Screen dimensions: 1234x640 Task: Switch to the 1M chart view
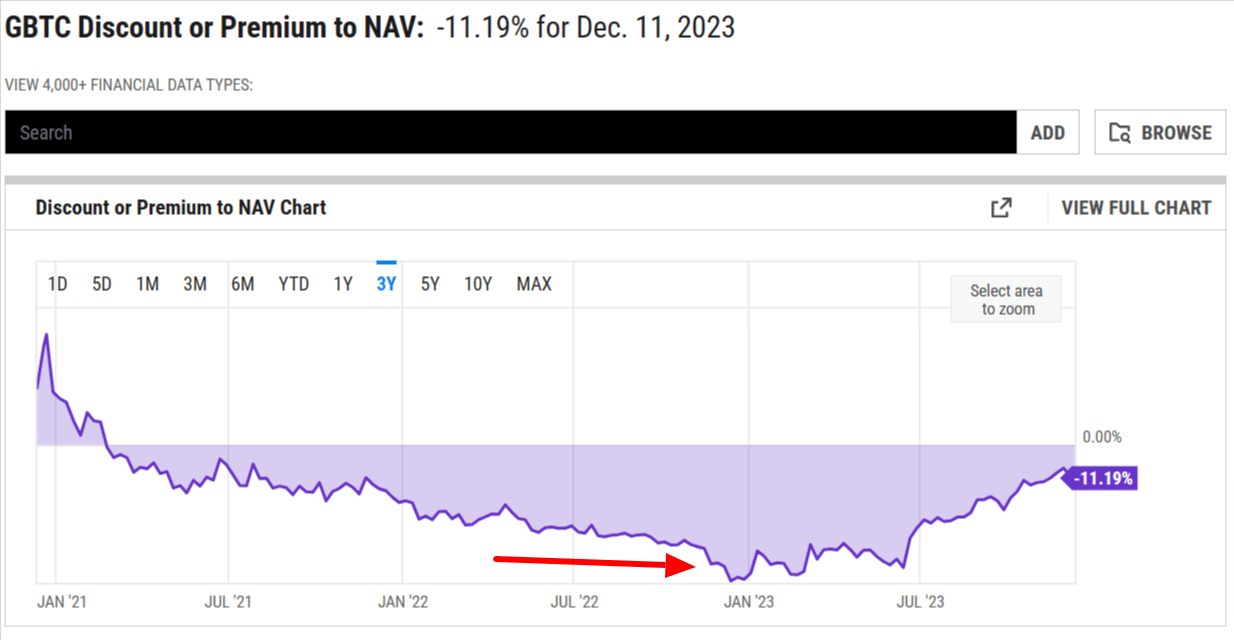click(x=147, y=284)
